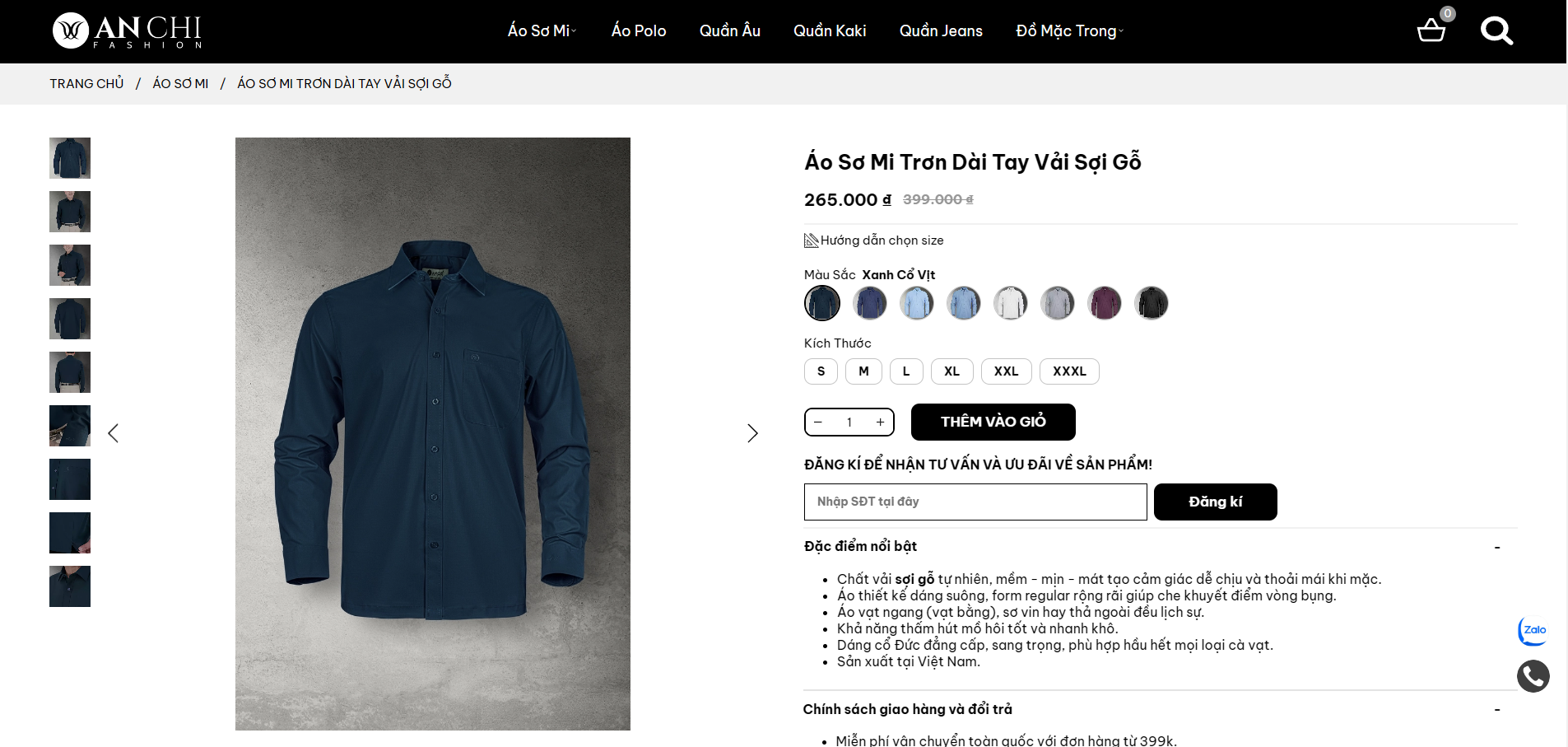Show previous product image arrow

click(x=114, y=433)
